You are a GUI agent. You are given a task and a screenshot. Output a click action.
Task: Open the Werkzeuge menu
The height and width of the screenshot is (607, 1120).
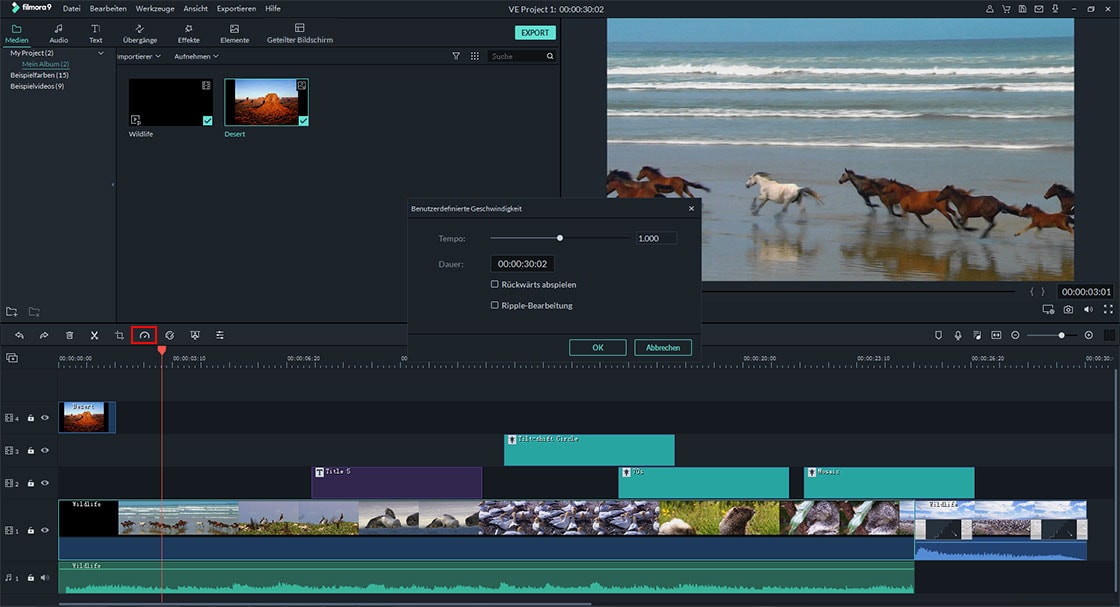(155, 9)
